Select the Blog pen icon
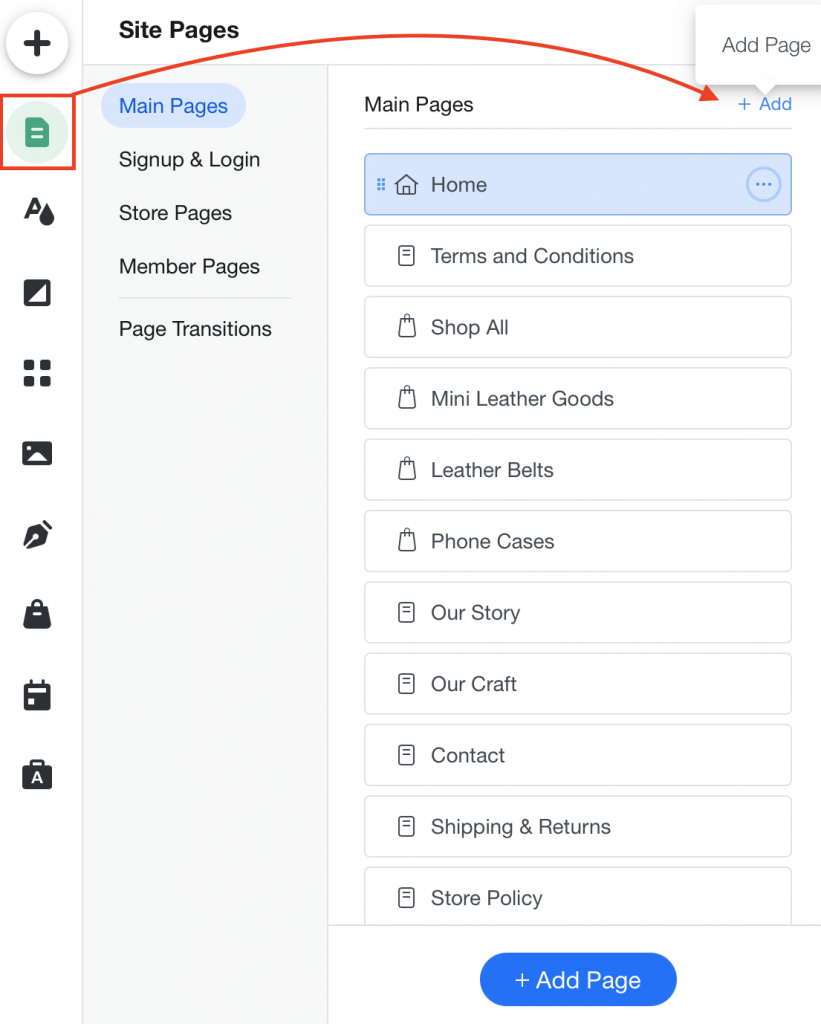The width and height of the screenshot is (821, 1024). tap(37, 533)
